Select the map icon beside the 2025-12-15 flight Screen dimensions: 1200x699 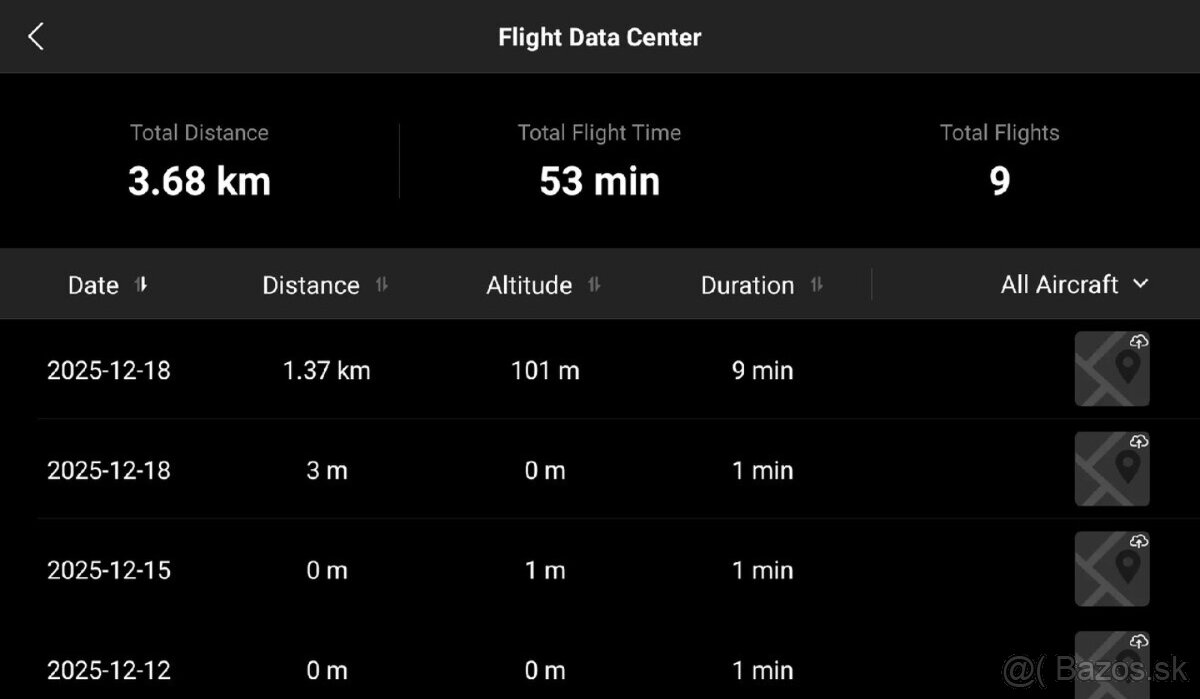coord(1112,569)
